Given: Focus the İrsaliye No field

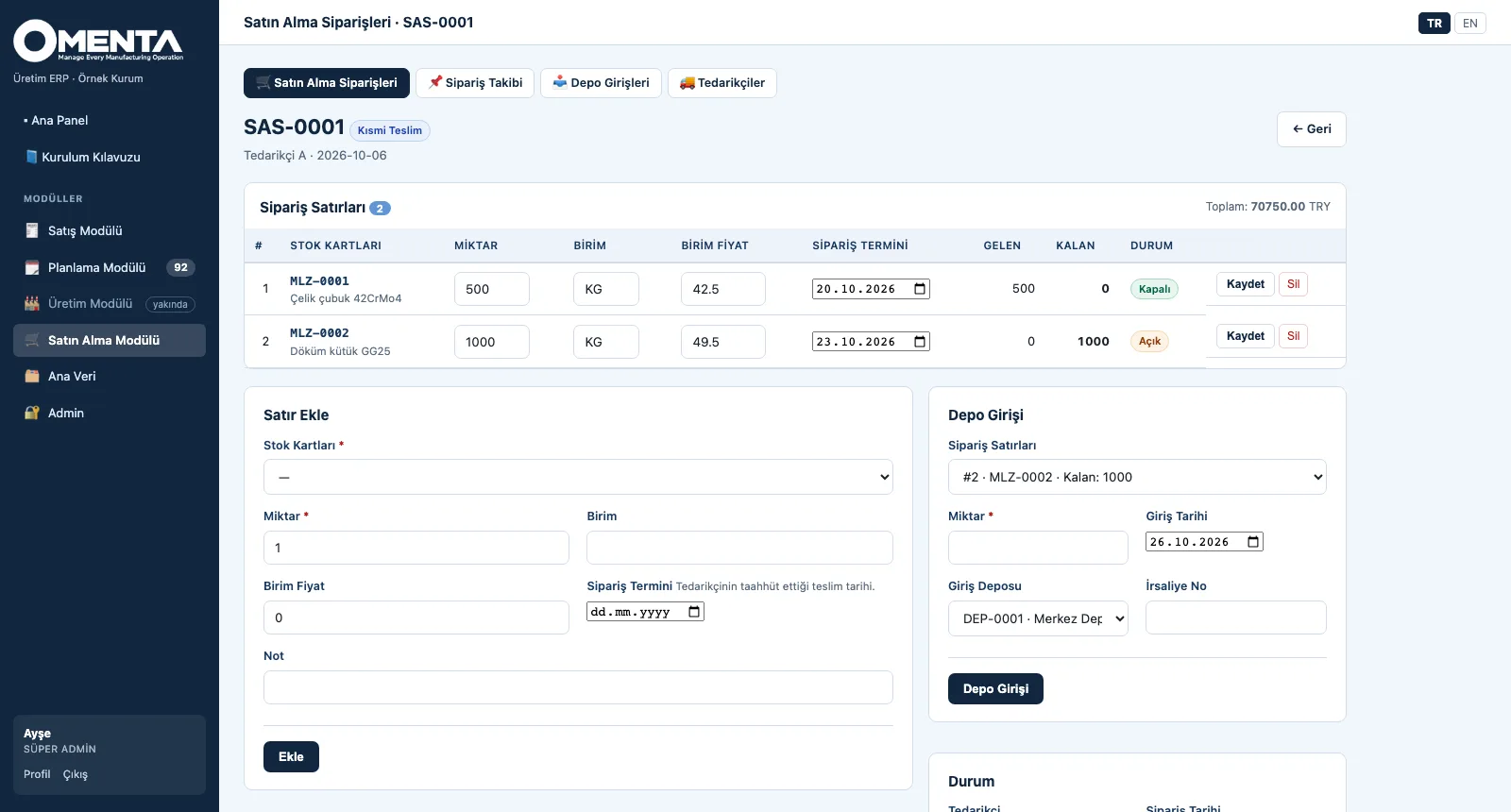Looking at the screenshot, I should pyautogui.click(x=1236, y=617).
